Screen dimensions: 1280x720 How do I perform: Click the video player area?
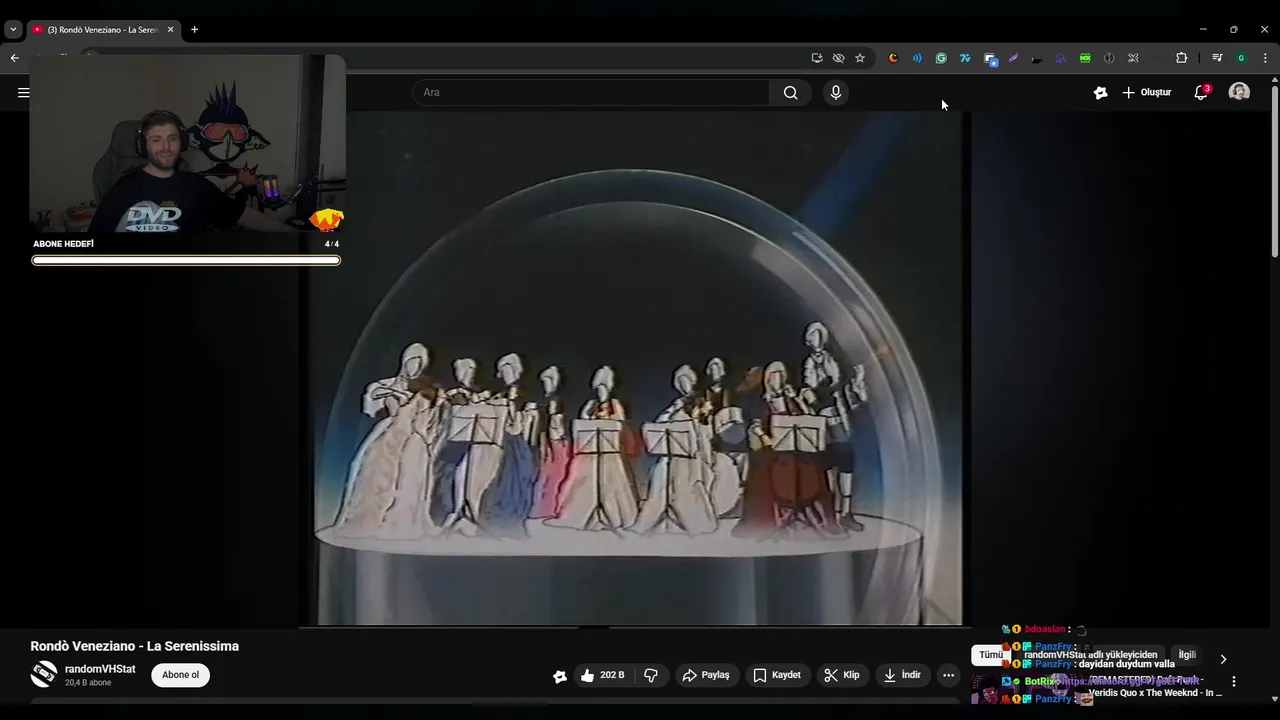(634, 368)
